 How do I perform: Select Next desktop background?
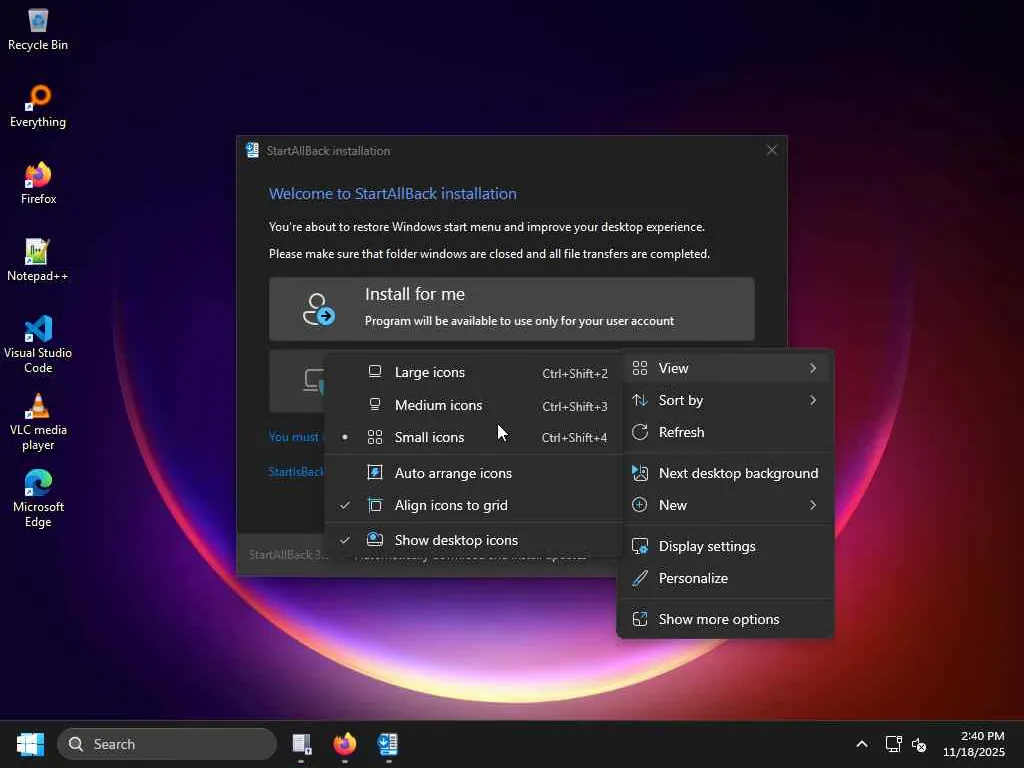click(x=725, y=473)
